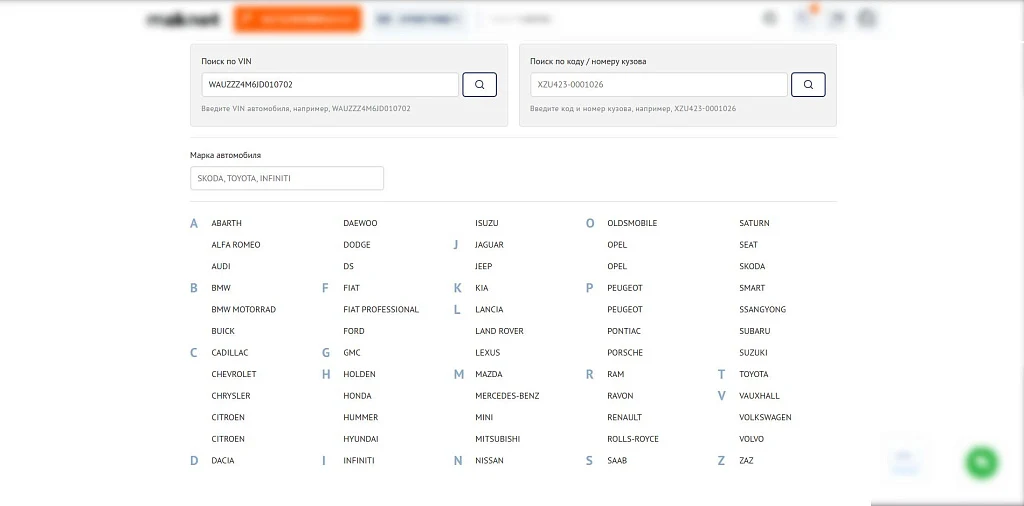
Task: Choose the RAM brand
Action: click(615, 374)
